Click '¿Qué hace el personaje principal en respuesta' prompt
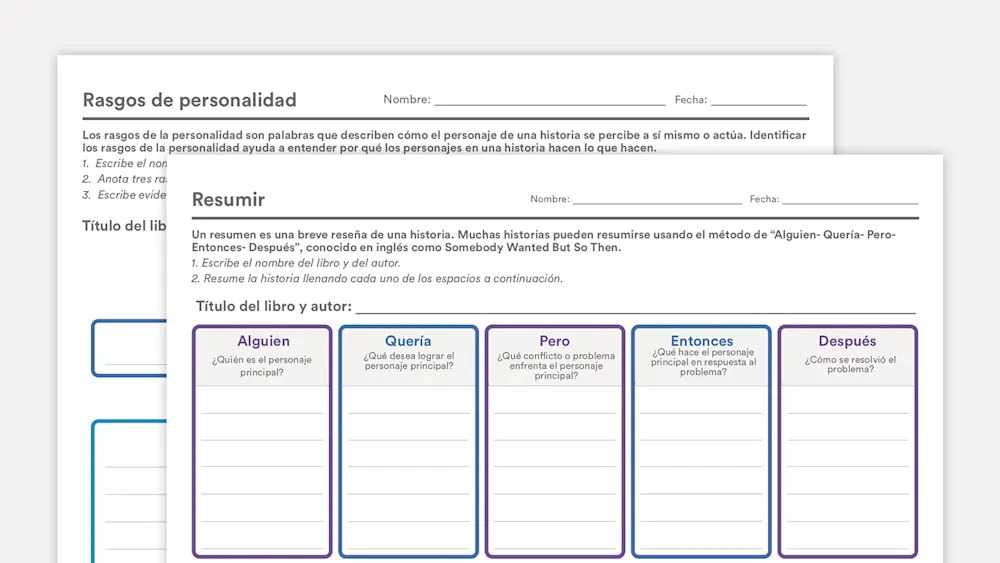This screenshot has height=563, width=1000. click(703, 362)
